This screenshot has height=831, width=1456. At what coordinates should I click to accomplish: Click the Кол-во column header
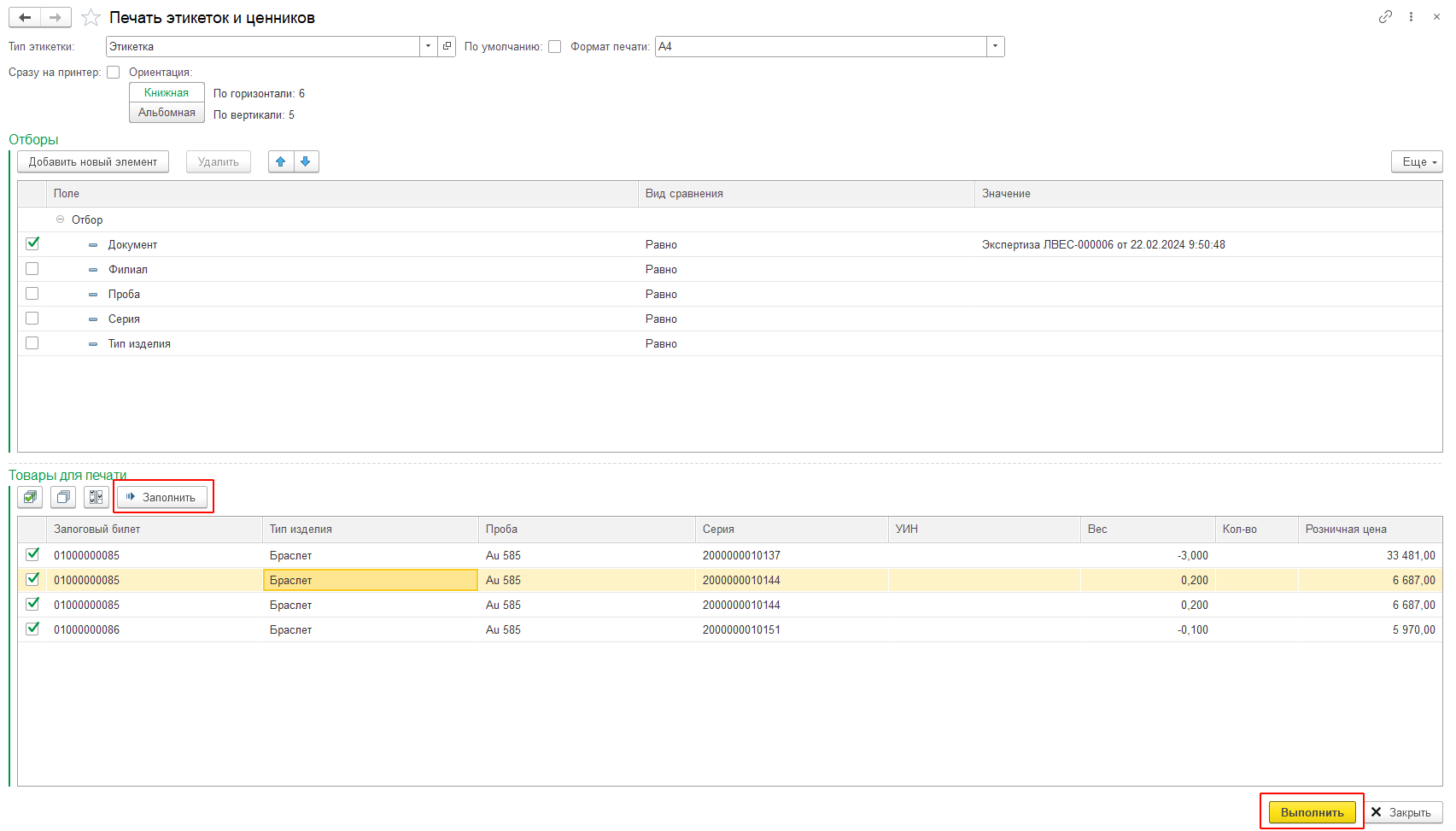click(1256, 530)
